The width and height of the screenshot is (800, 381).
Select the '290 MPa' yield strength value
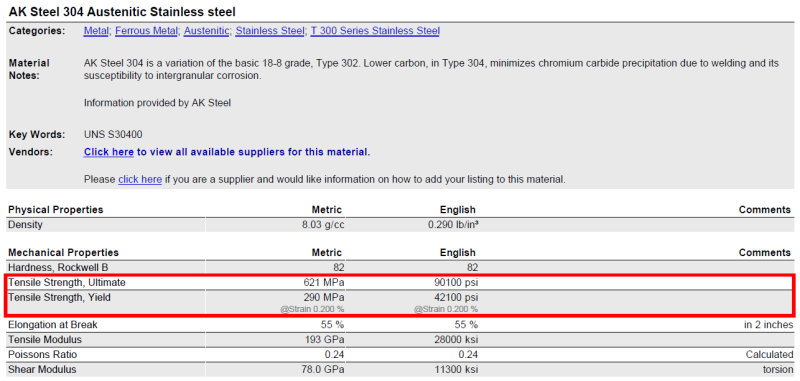coord(324,297)
